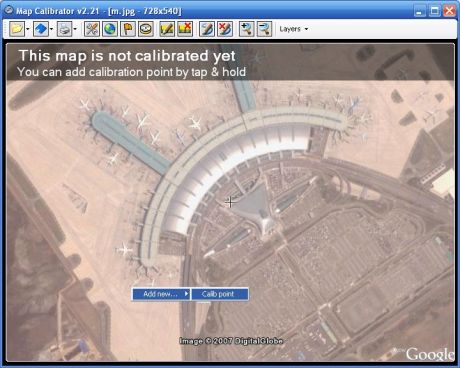Open the Layers dropdown menu
The width and height of the screenshot is (460, 368).
click(294, 29)
